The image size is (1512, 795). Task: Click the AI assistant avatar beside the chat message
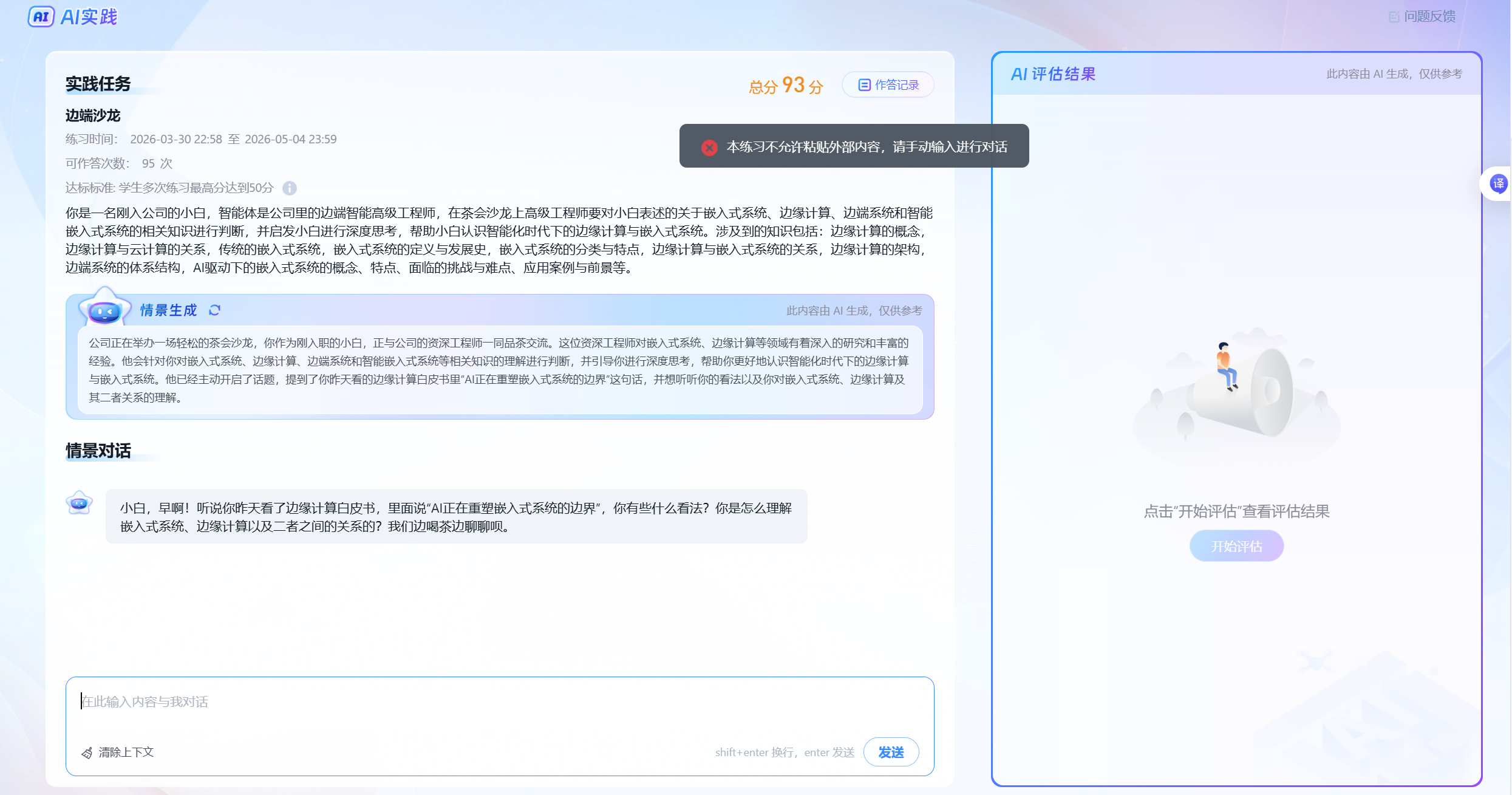click(x=79, y=503)
